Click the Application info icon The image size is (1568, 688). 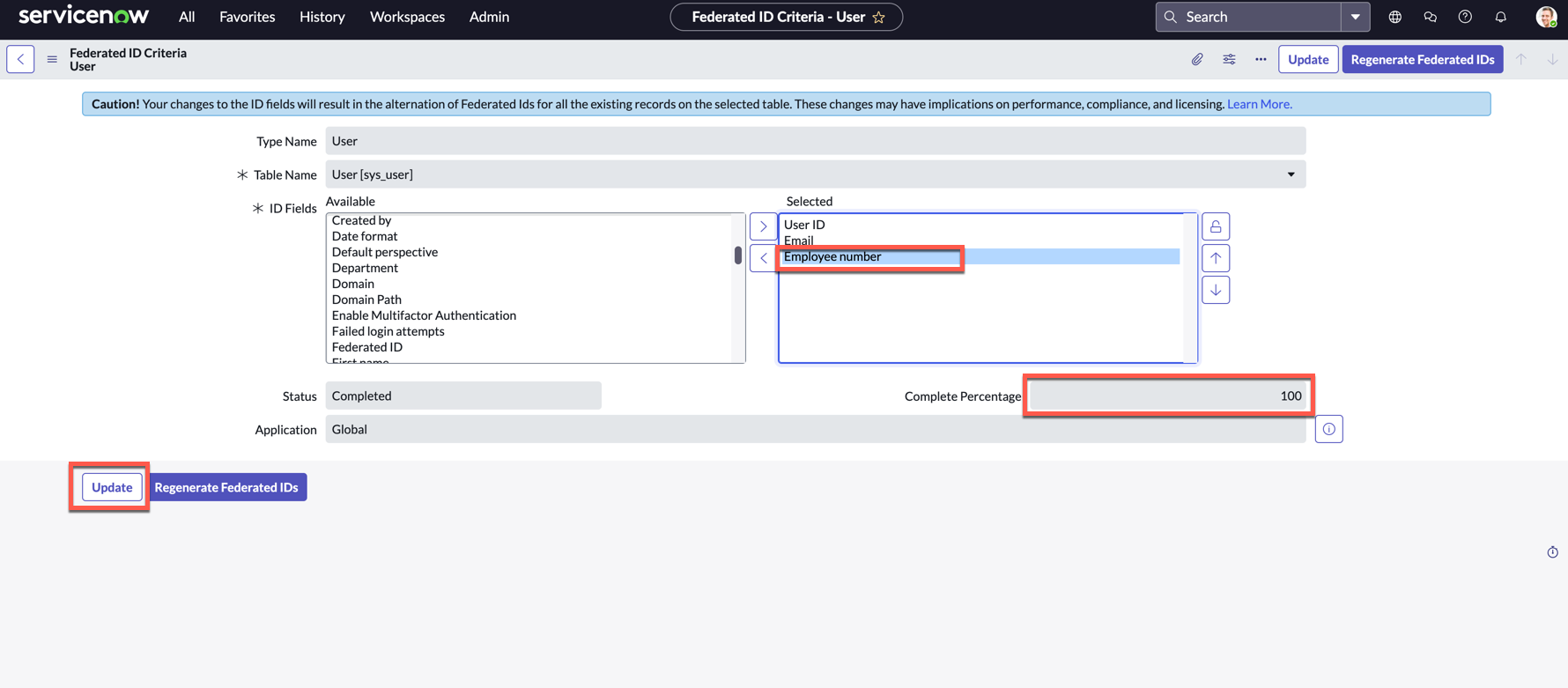pyautogui.click(x=1328, y=429)
